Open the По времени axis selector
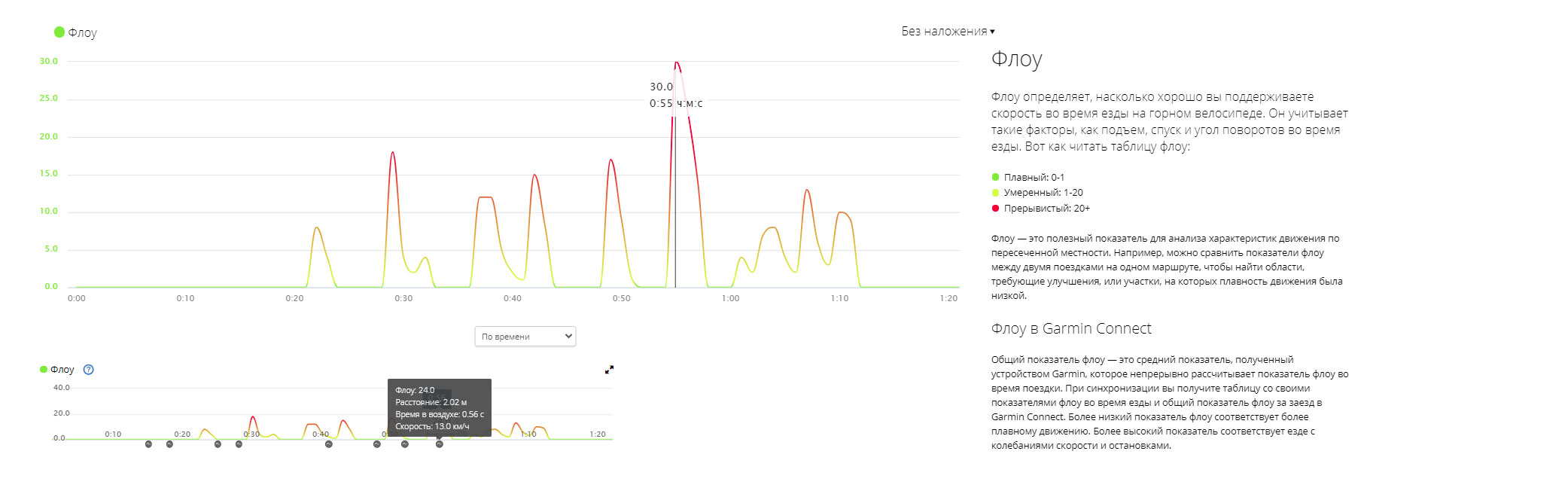Viewport: 1568px width, 500px height. (x=525, y=337)
